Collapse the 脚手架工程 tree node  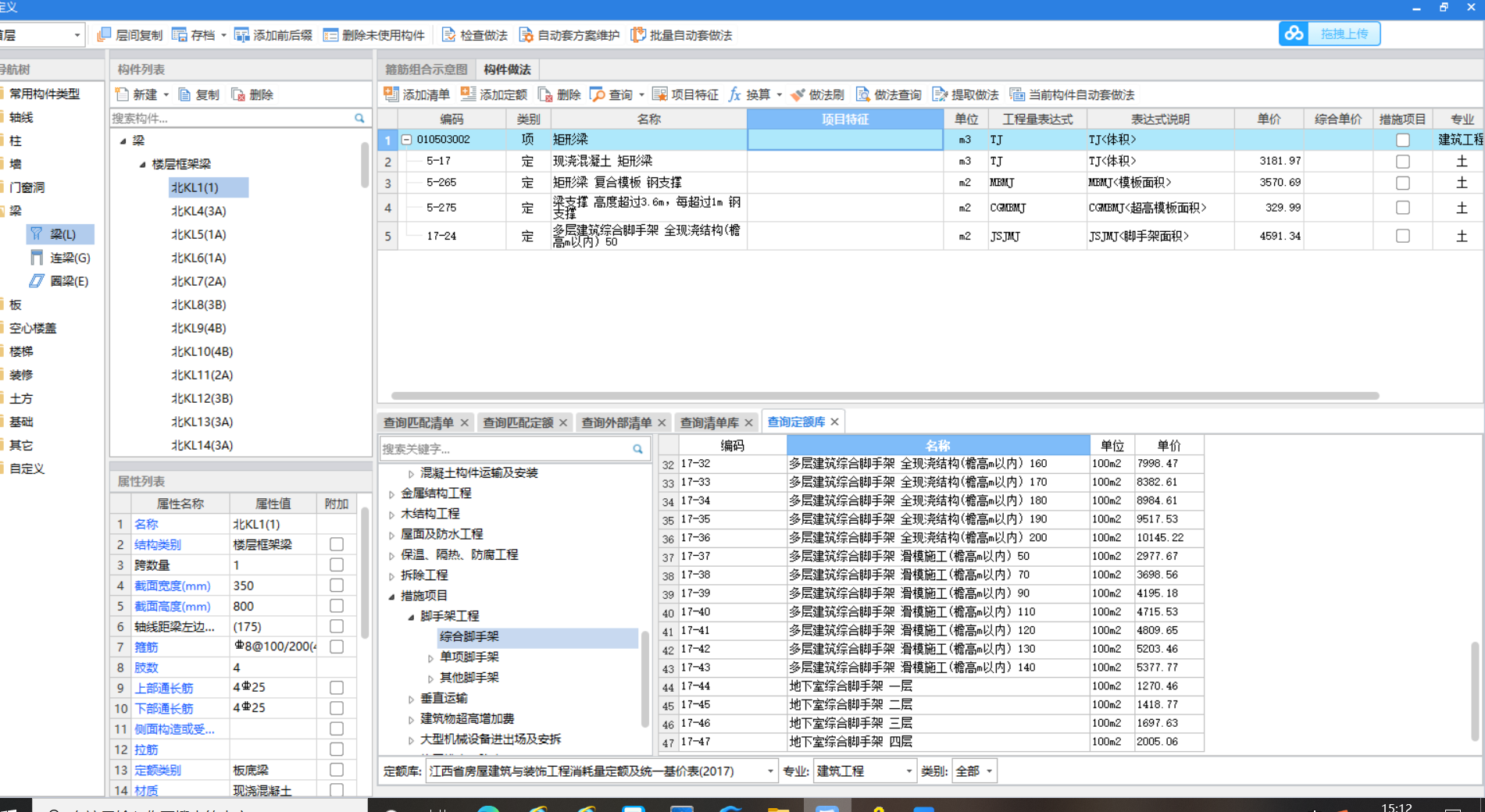(x=411, y=617)
